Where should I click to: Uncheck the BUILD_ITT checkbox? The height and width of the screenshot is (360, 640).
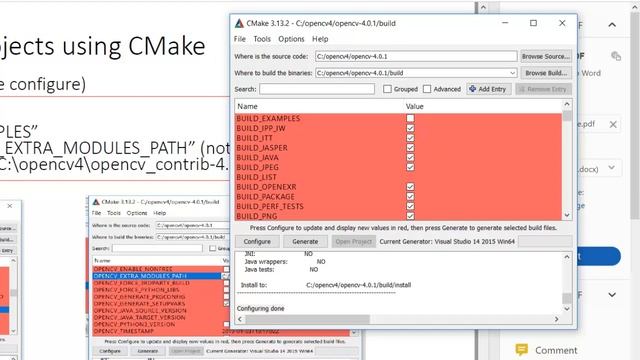tap(410, 138)
